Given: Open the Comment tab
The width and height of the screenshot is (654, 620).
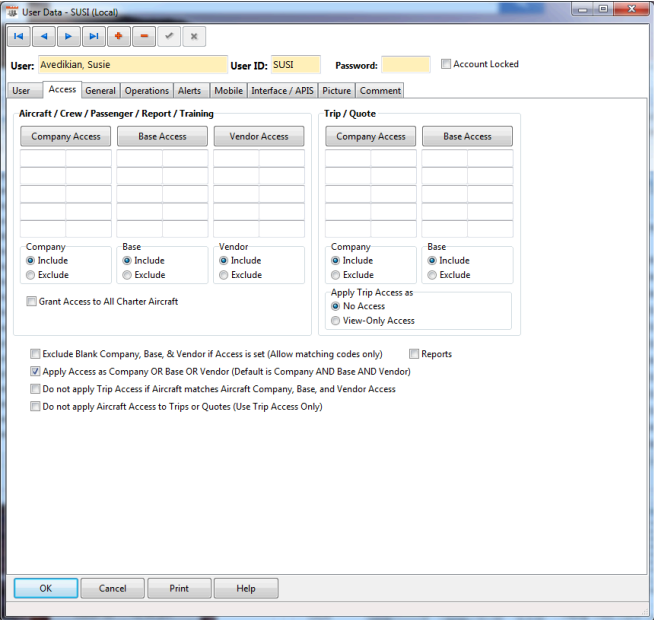Looking at the screenshot, I should pos(380,91).
